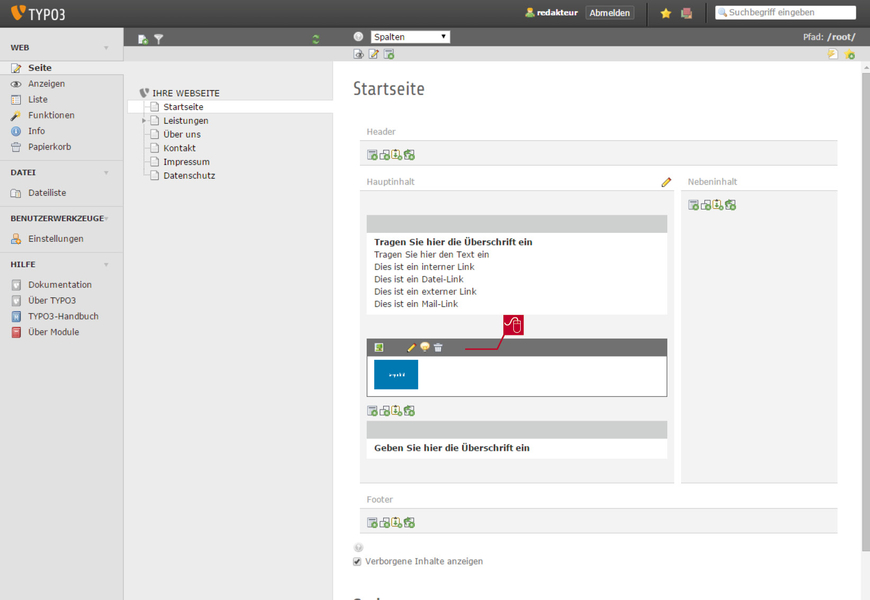Open the Spalten dropdown

[410, 37]
